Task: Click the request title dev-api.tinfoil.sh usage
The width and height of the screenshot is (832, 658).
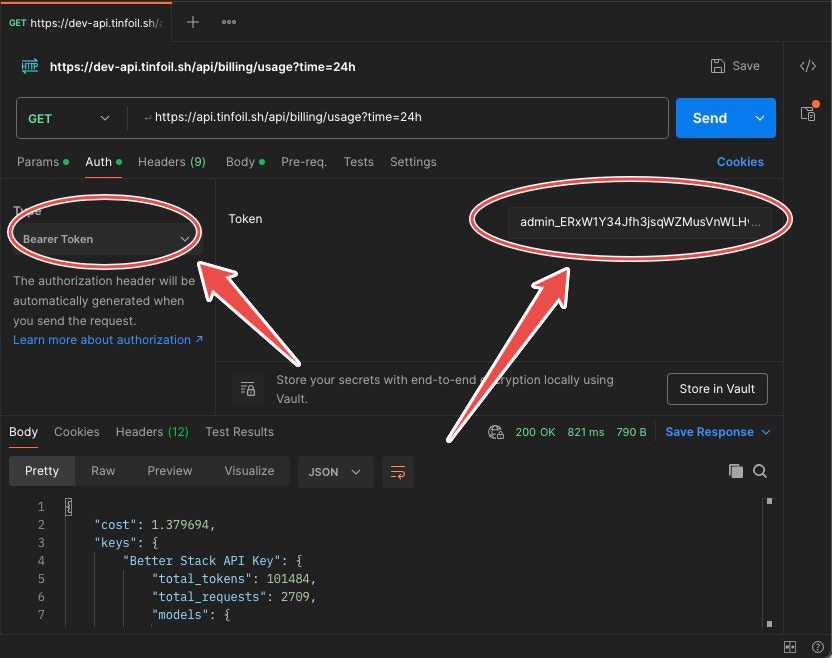Action: pos(203,67)
